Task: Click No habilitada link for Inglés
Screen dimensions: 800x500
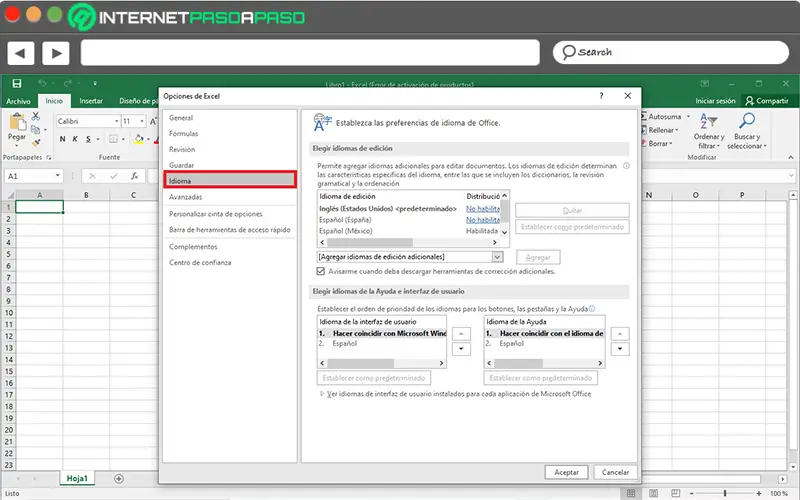Action: click(x=483, y=209)
